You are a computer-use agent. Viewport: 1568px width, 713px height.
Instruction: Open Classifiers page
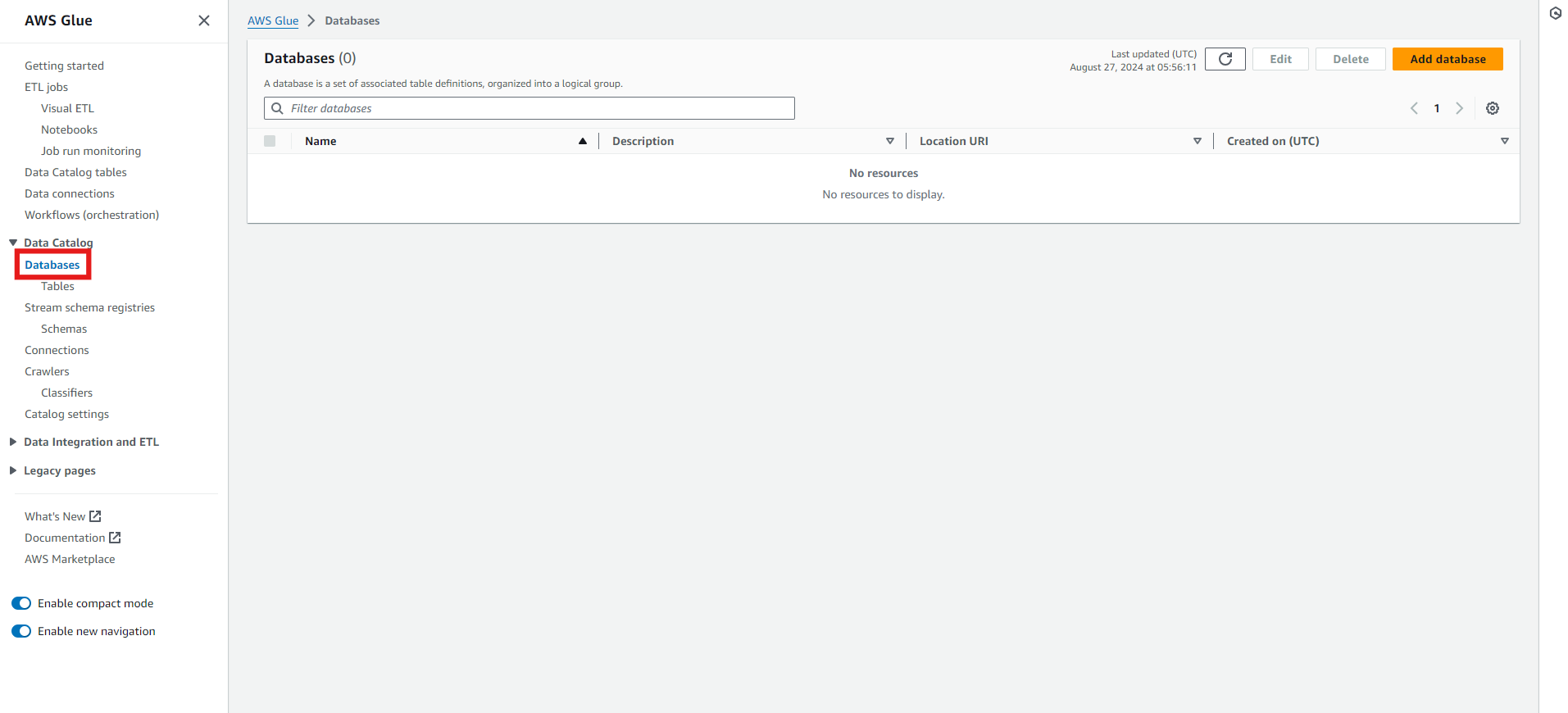click(66, 393)
